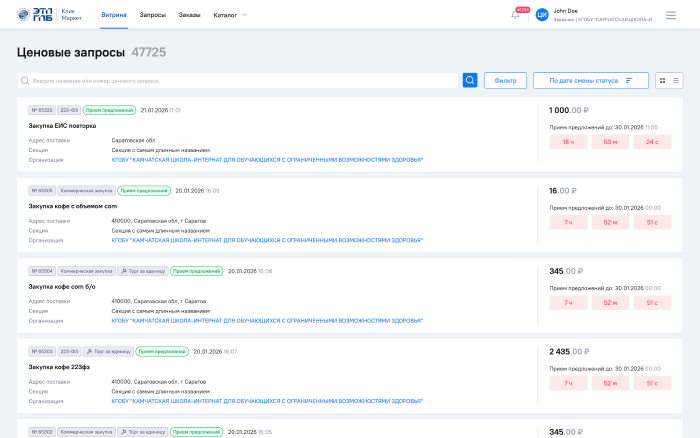
Task: Click in the price request search field
Action: (x=240, y=80)
